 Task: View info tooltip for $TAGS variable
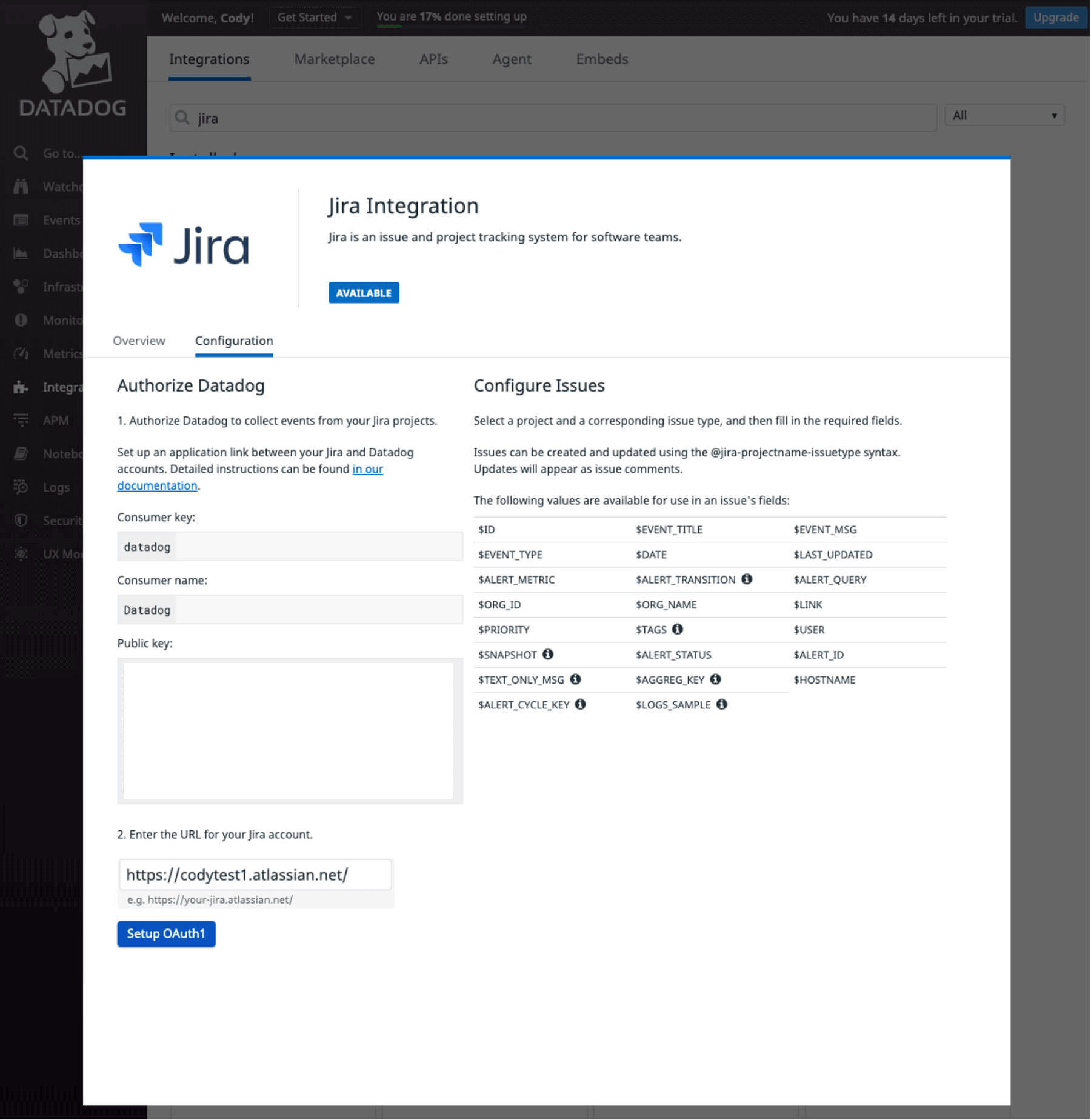[678, 629]
